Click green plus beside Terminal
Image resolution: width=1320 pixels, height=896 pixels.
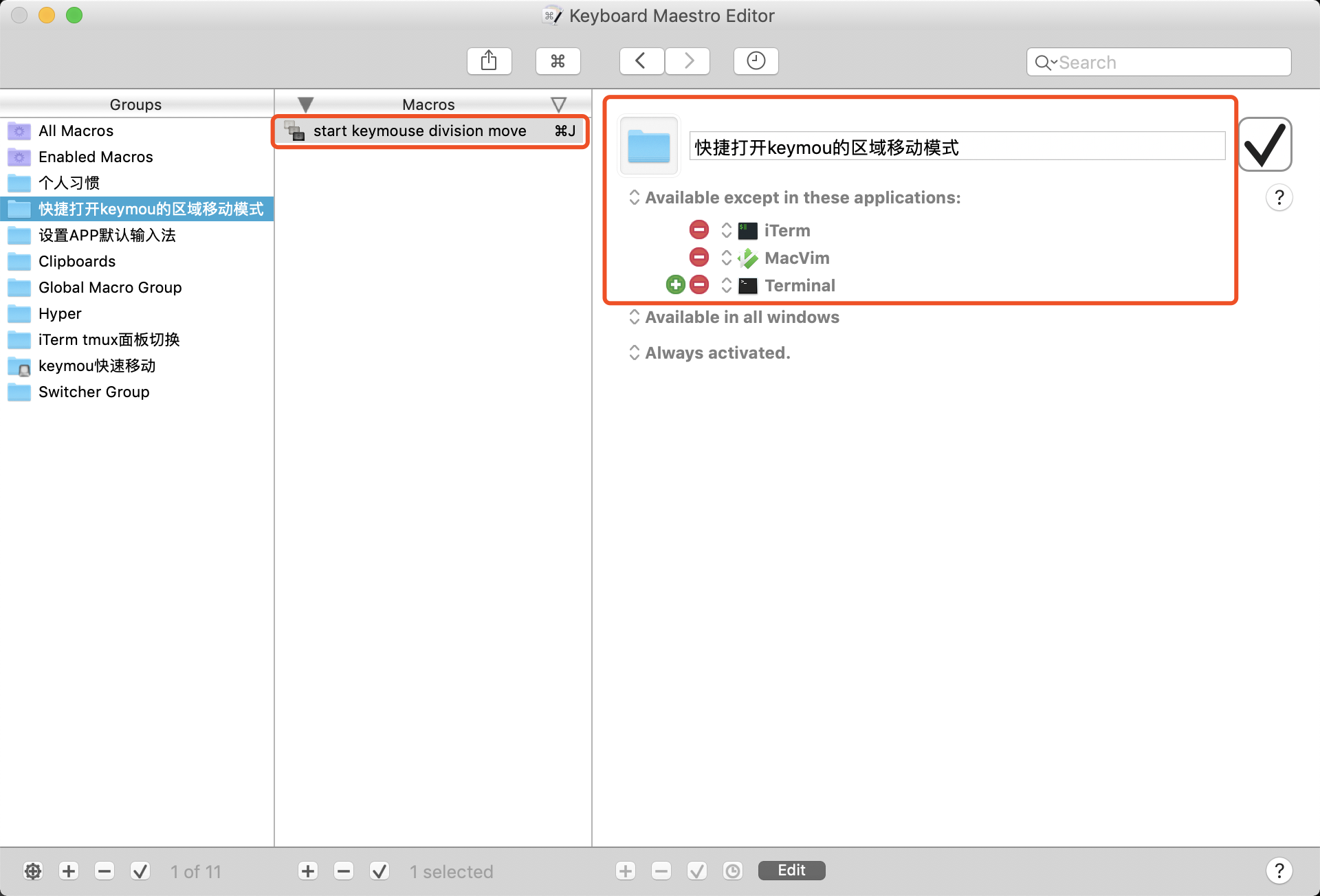[676, 284]
